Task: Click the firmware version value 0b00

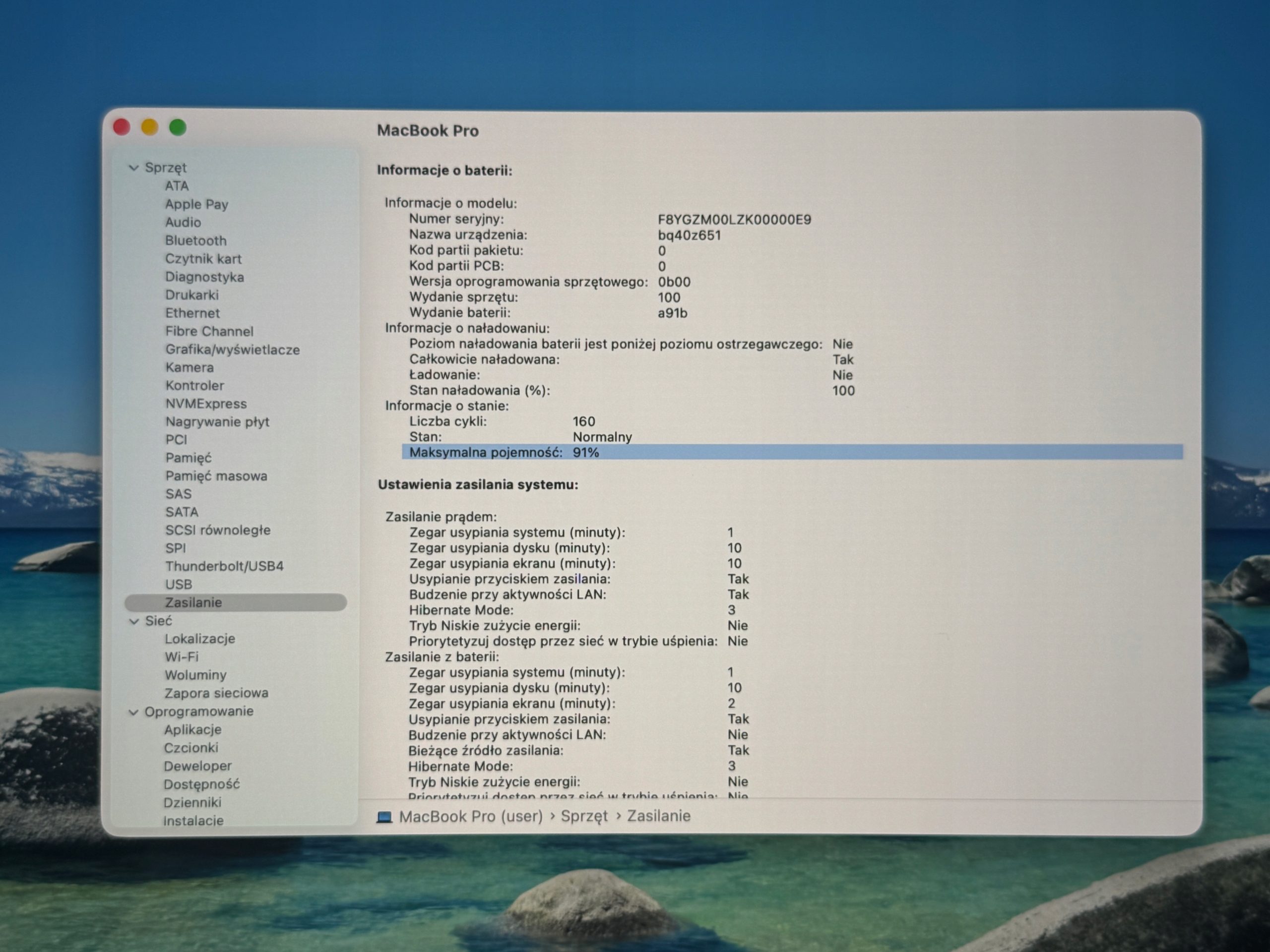Action: tap(674, 282)
